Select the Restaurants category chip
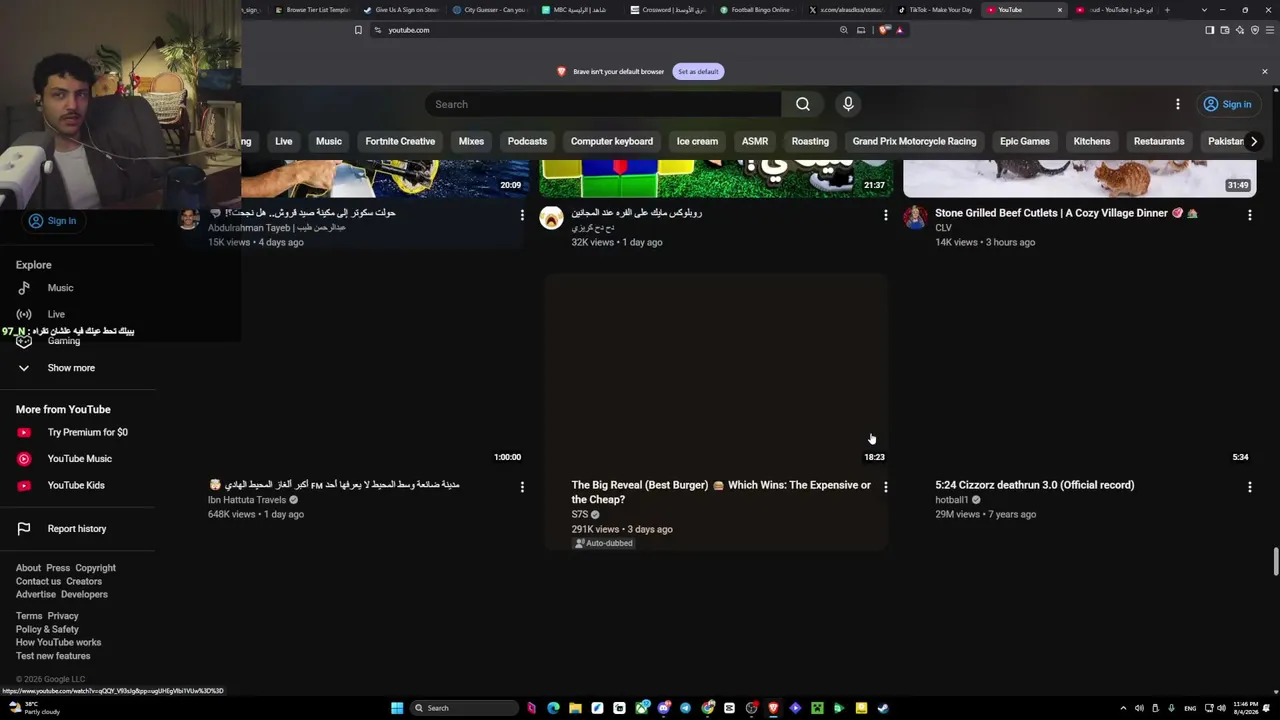Viewport: 1280px width, 720px height. coord(1159,141)
